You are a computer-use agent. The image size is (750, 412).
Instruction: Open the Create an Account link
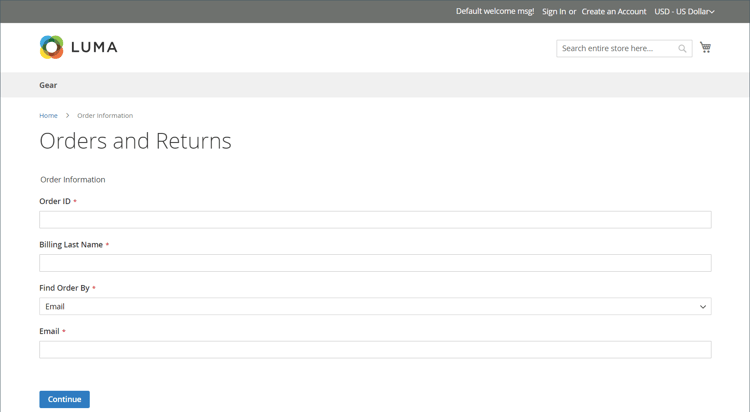pyautogui.click(x=613, y=11)
